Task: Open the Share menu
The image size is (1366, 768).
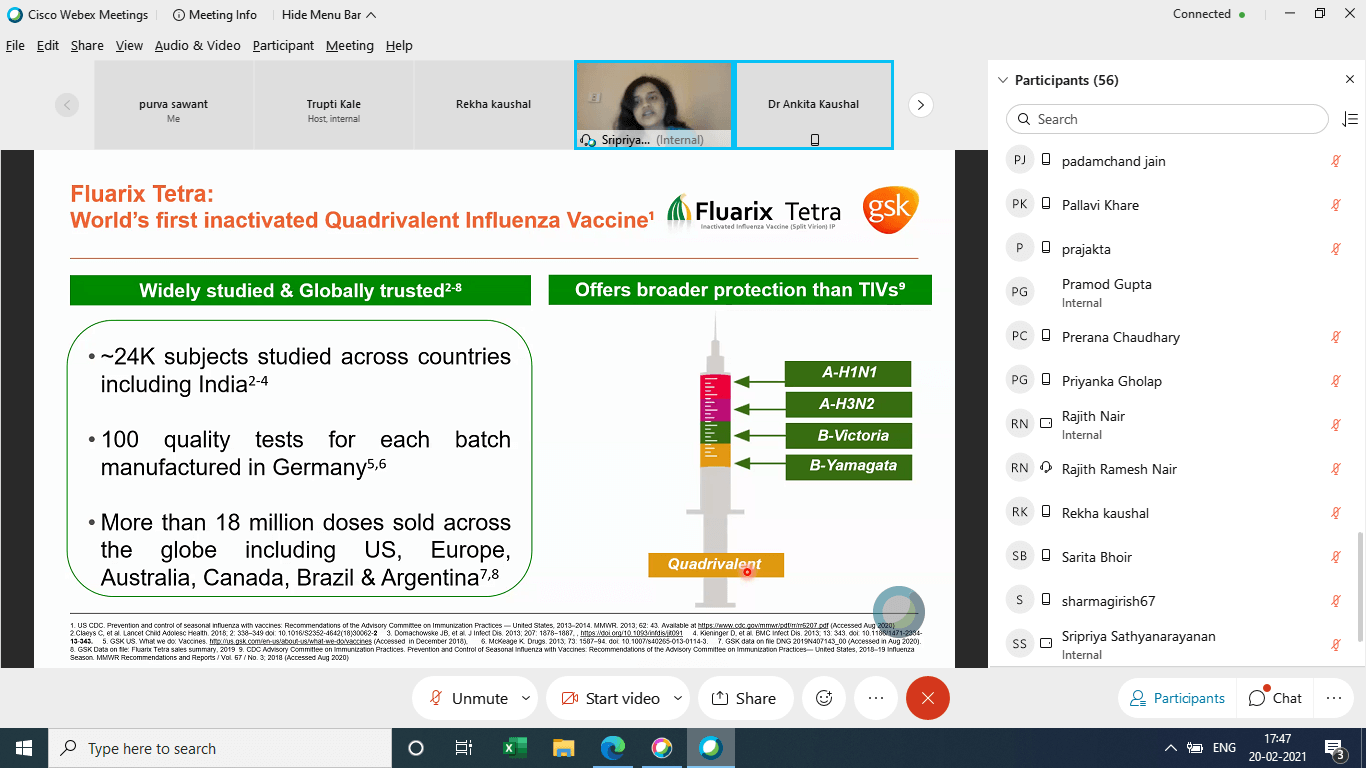Action: click(87, 45)
